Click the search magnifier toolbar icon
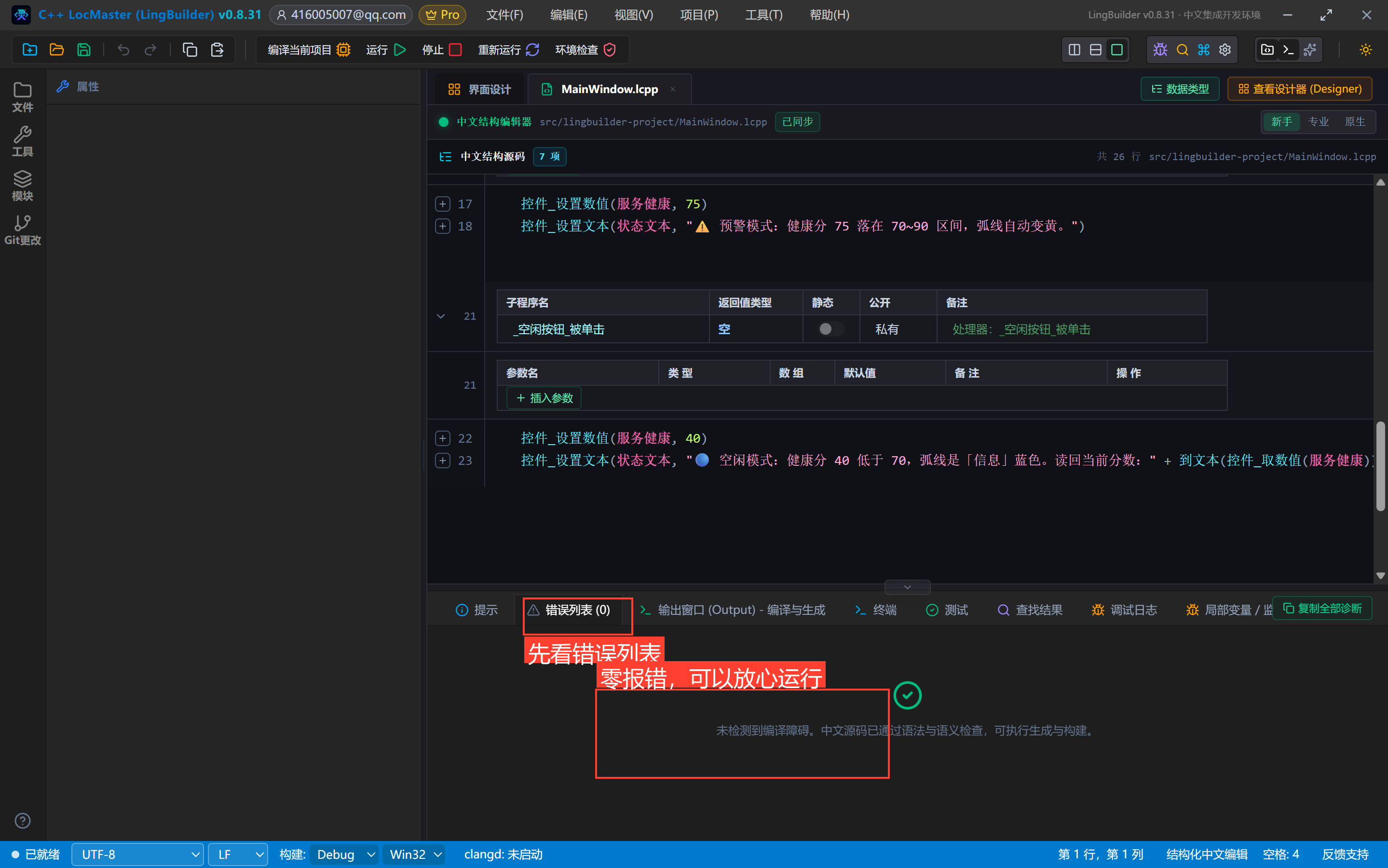Image resolution: width=1388 pixels, height=868 pixels. (1183, 50)
